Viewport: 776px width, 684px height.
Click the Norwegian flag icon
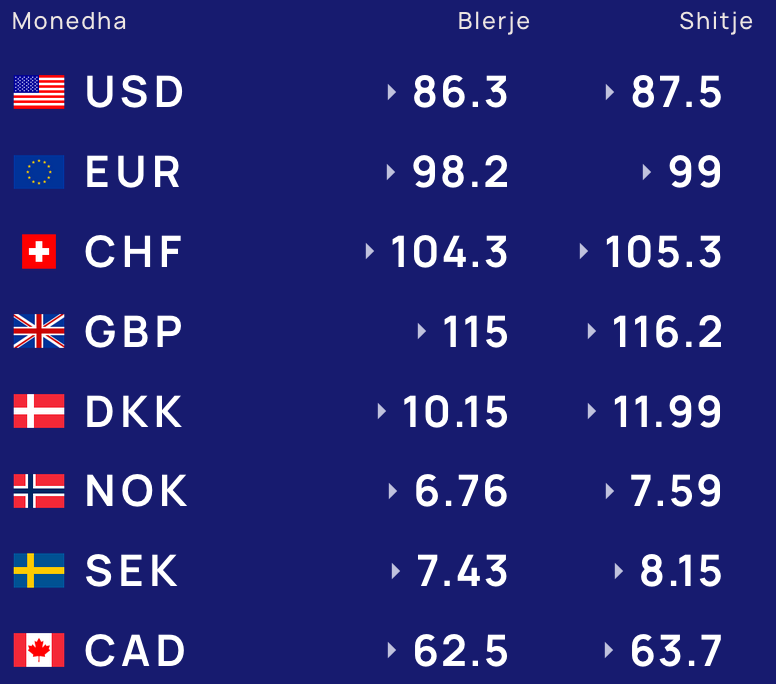(39, 491)
